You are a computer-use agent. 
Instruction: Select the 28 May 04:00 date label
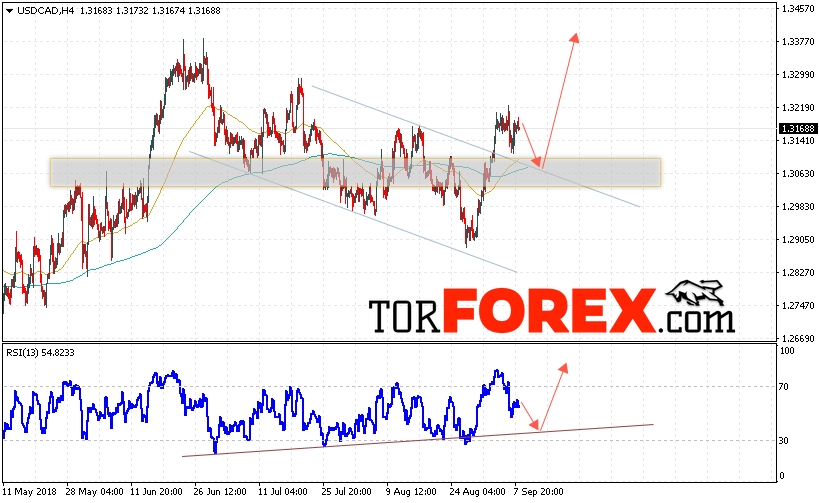click(x=95, y=492)
